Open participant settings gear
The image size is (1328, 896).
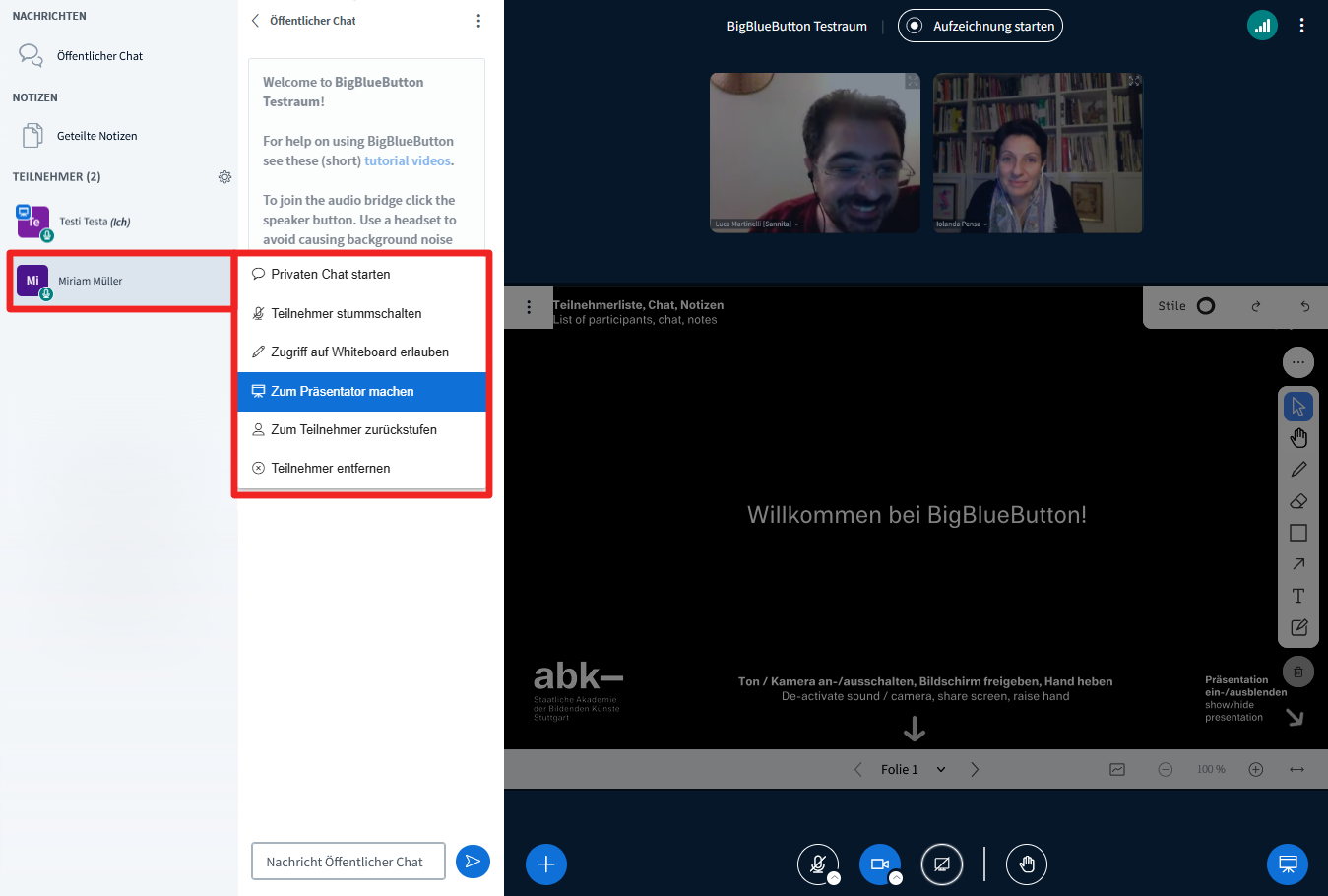tap(224, 177)
